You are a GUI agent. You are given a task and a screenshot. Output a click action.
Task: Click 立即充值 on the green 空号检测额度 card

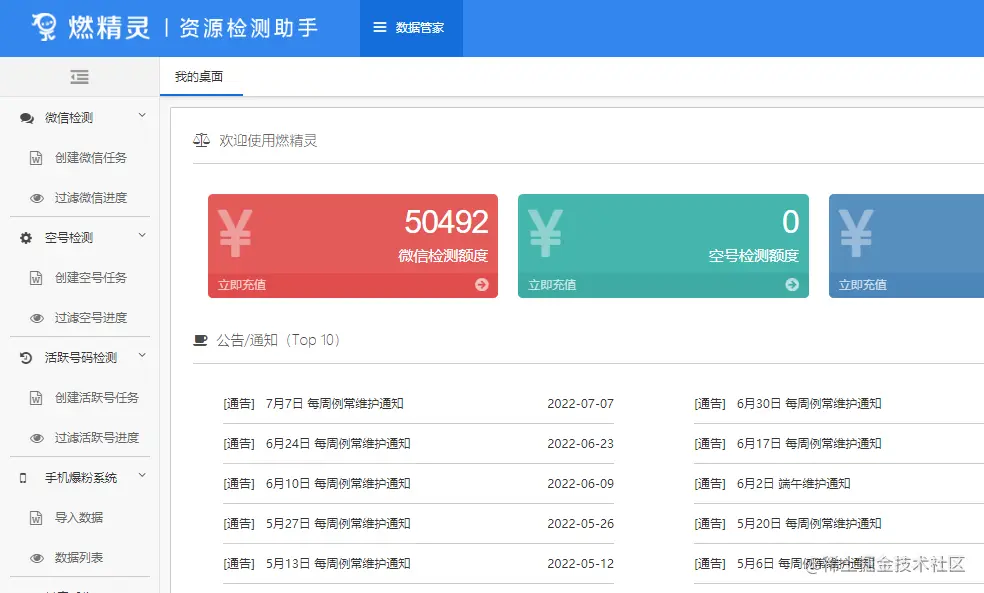tap(552, 285)
